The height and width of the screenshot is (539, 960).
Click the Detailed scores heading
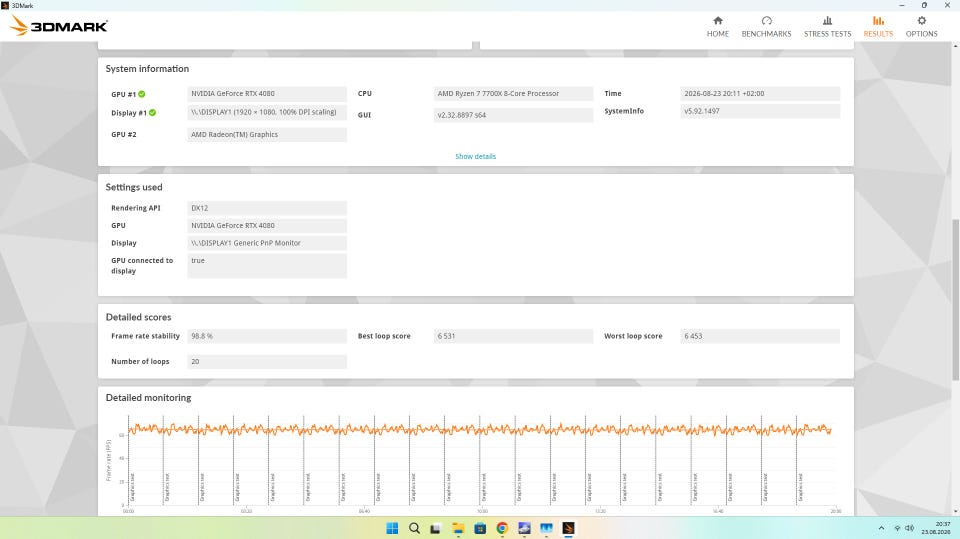coord(138,317)
